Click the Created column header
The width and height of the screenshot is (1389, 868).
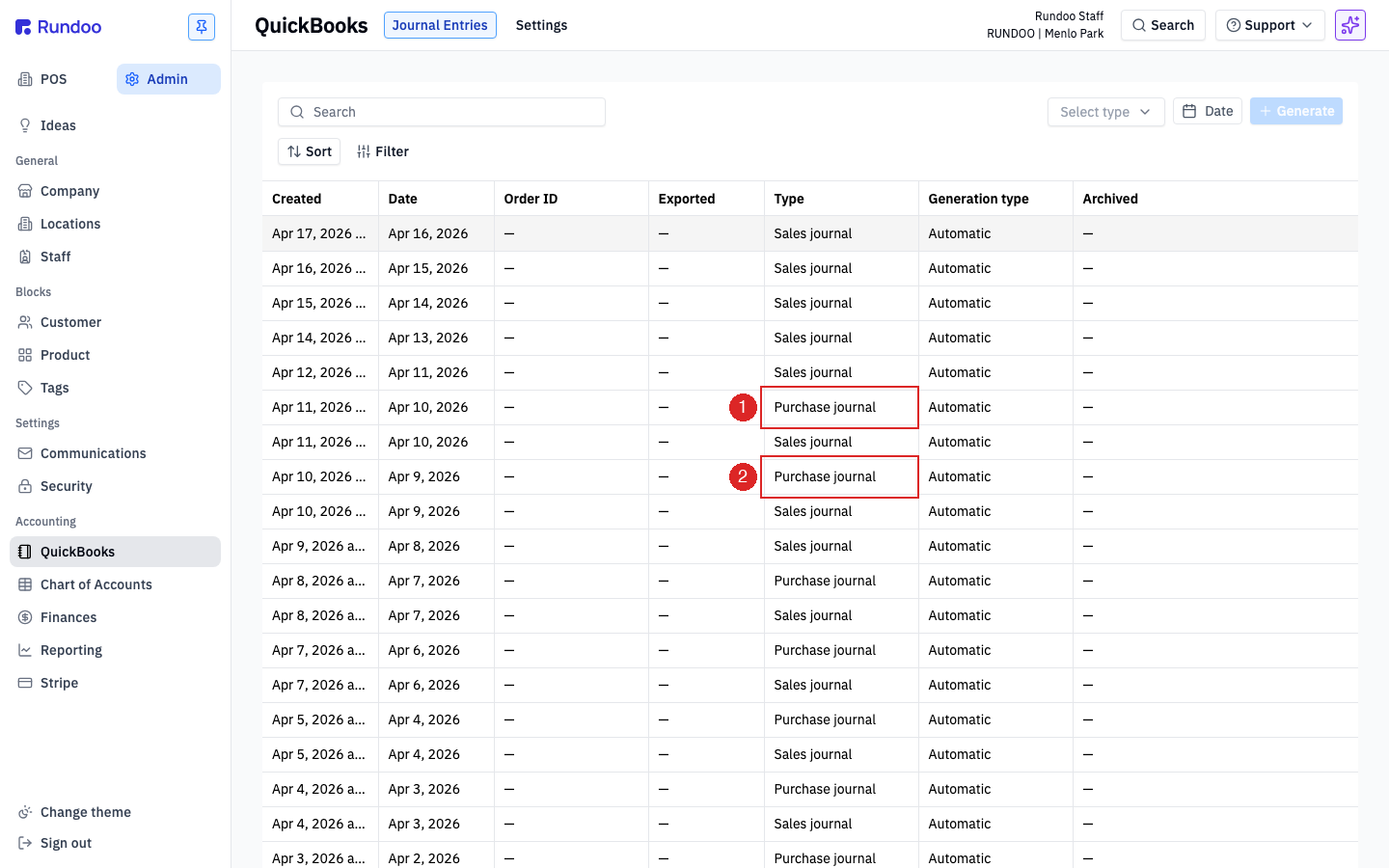click(x=320, y=199)
